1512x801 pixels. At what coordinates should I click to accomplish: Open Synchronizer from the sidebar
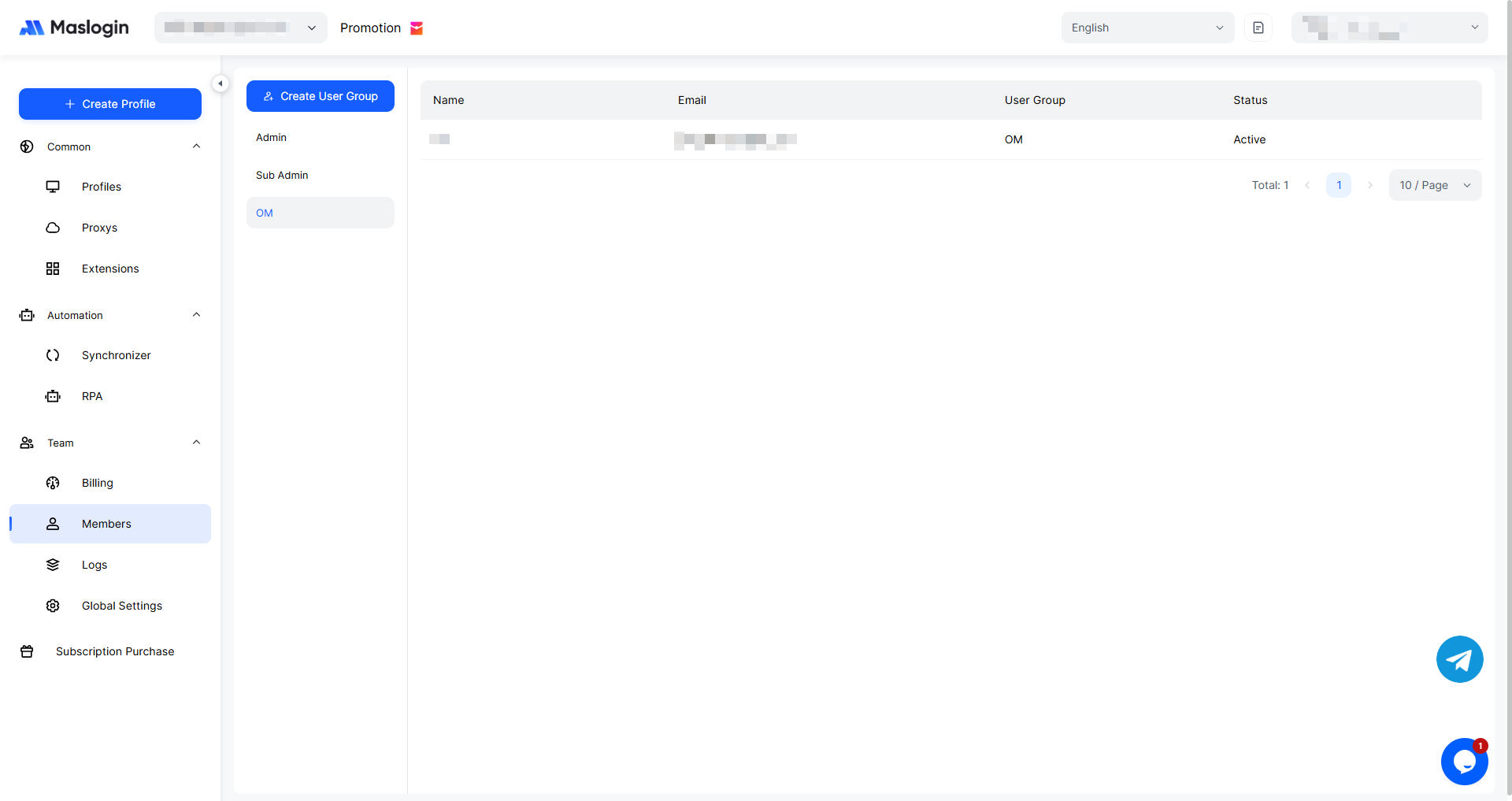click(x=116, y=355)
